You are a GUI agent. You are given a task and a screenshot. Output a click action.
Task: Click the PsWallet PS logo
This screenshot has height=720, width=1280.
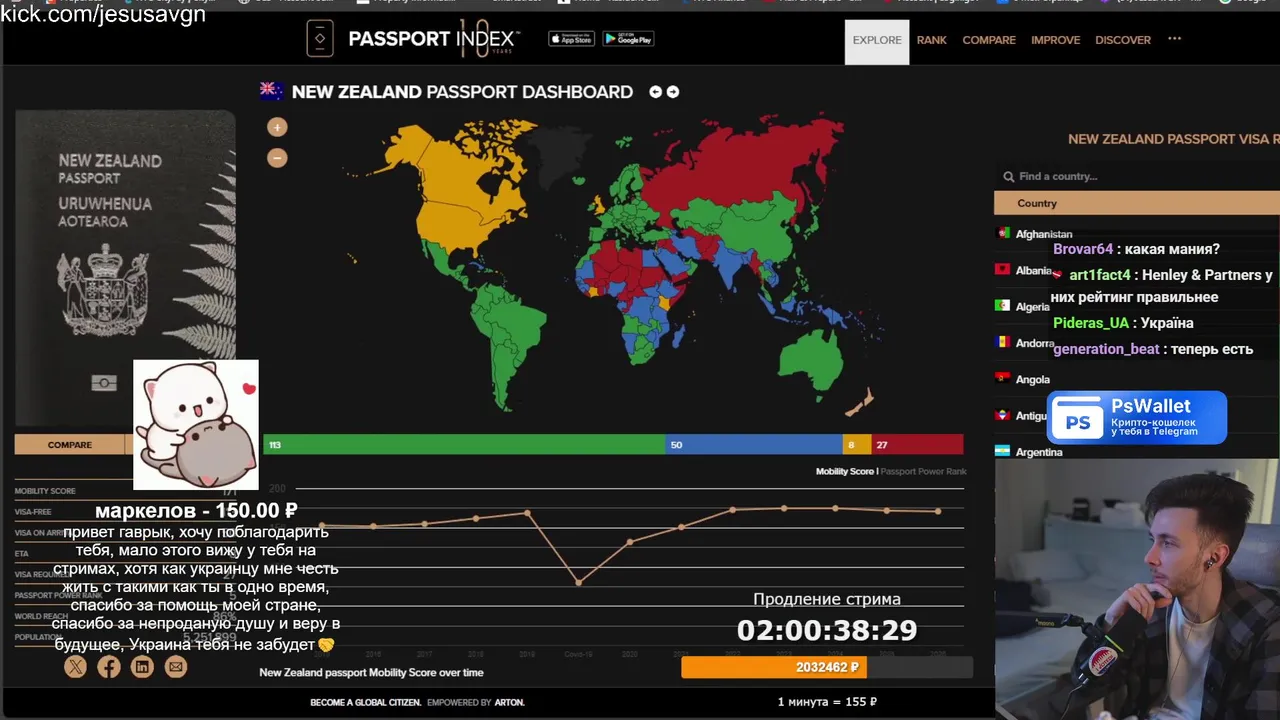1077,421
